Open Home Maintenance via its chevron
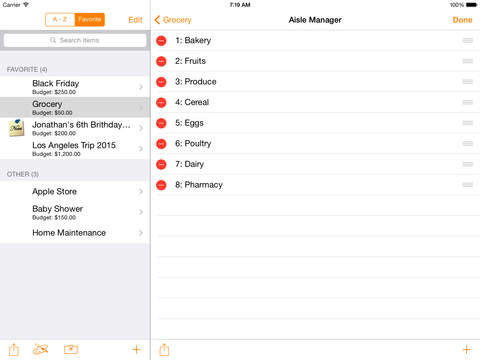Image resolution: width=480 pixels, height=360 pixels. [141, 233]
